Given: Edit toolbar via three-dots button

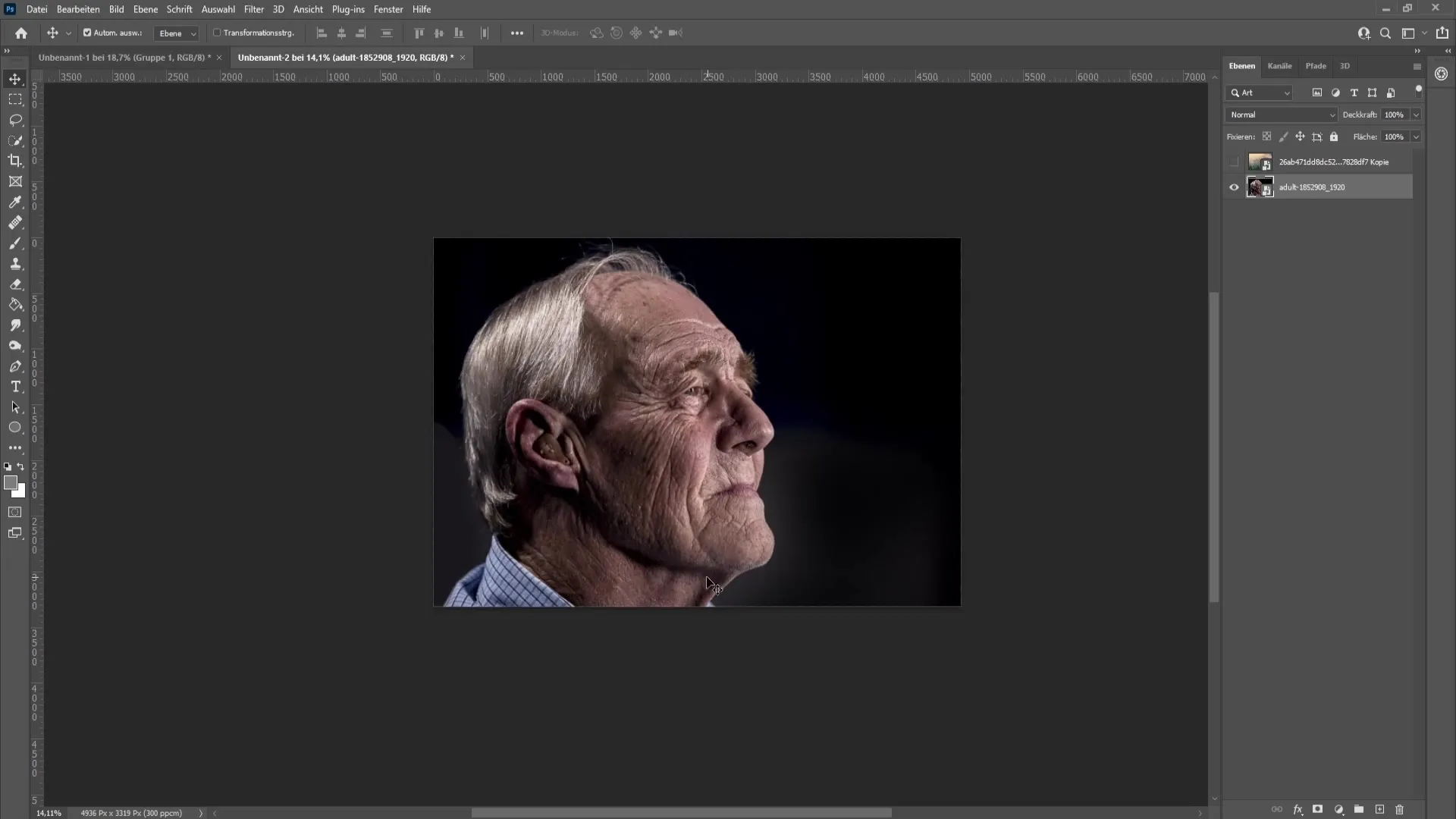Looking at the screenshot, I should pos(15,448).
